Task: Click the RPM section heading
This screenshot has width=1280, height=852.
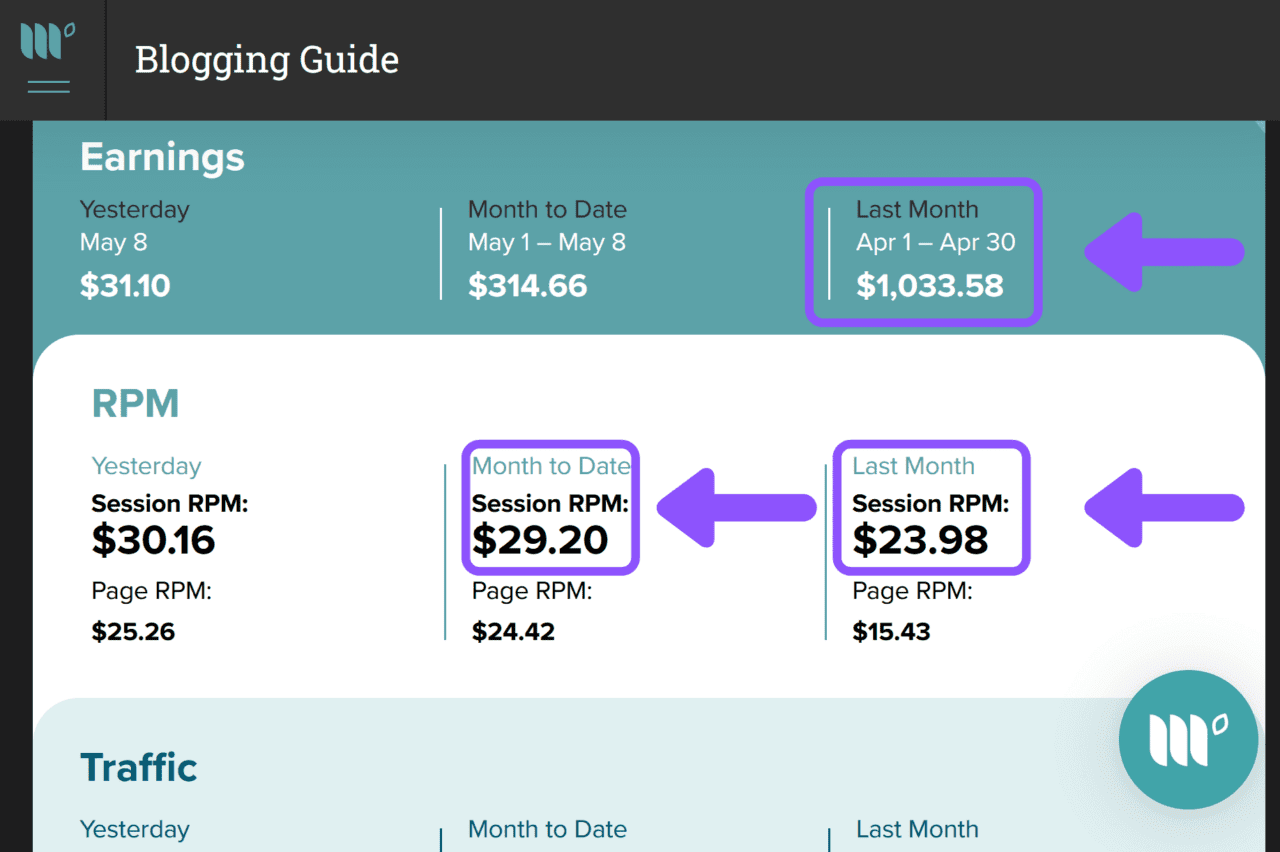Action: [x=135, y=403]
